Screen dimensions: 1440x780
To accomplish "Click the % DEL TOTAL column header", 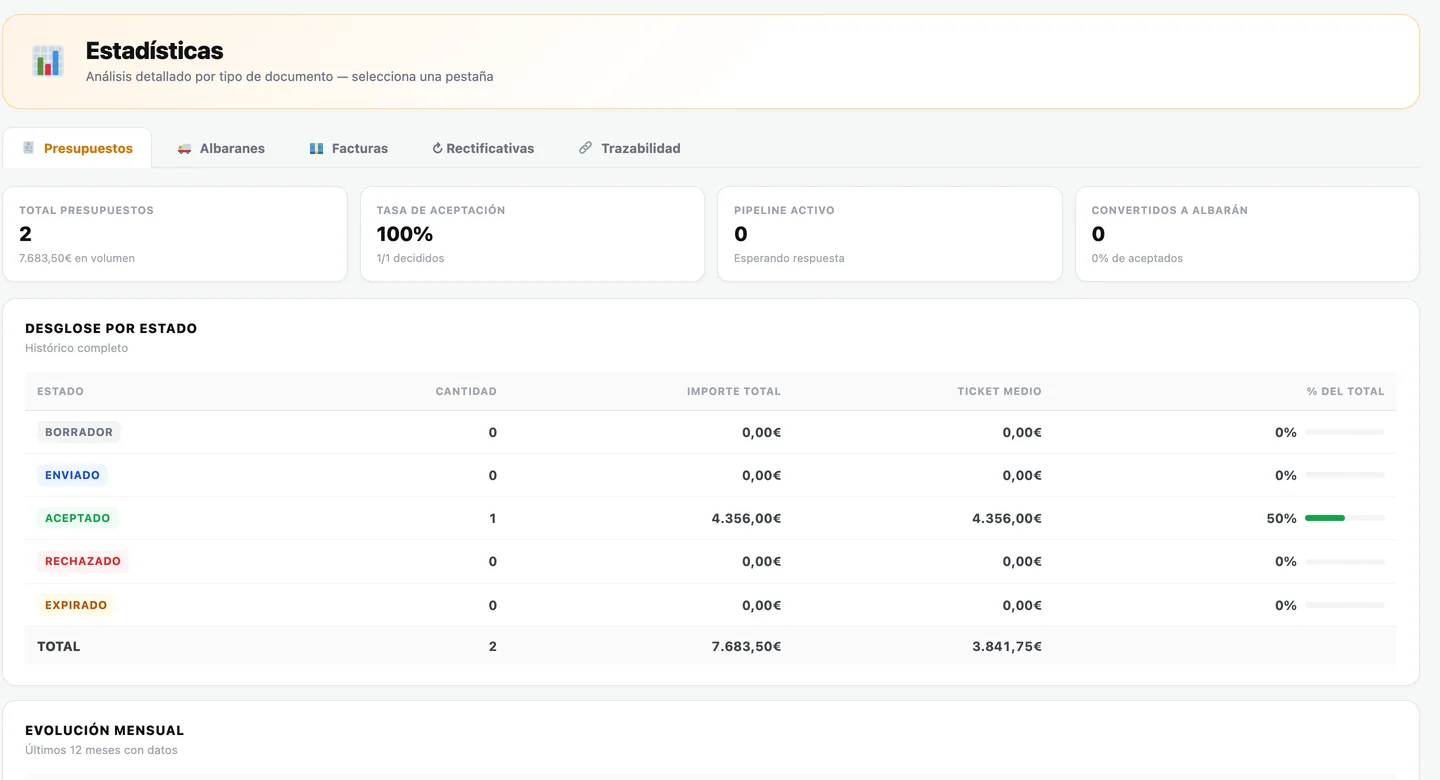I will pos(1345,391).
